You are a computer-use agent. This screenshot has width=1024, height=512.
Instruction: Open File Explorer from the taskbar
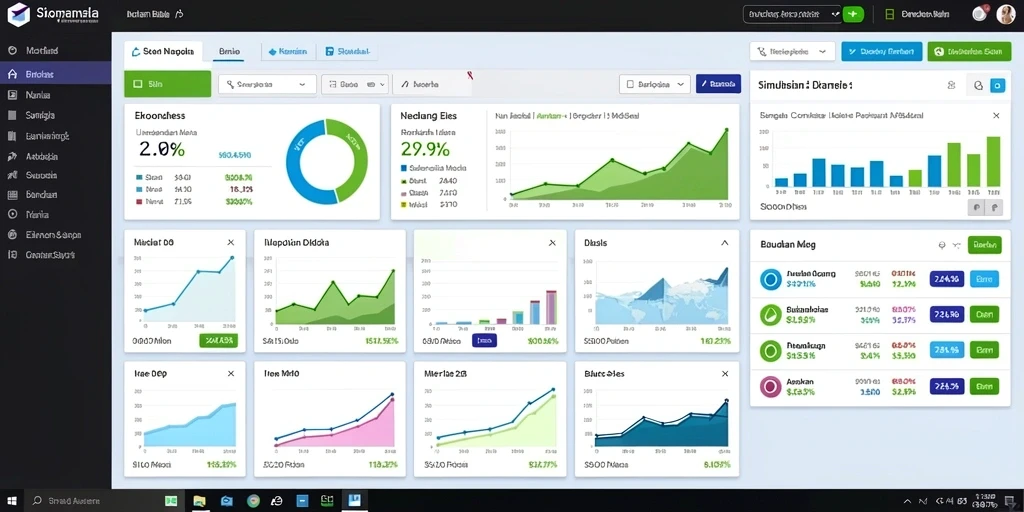coord(199,501)
